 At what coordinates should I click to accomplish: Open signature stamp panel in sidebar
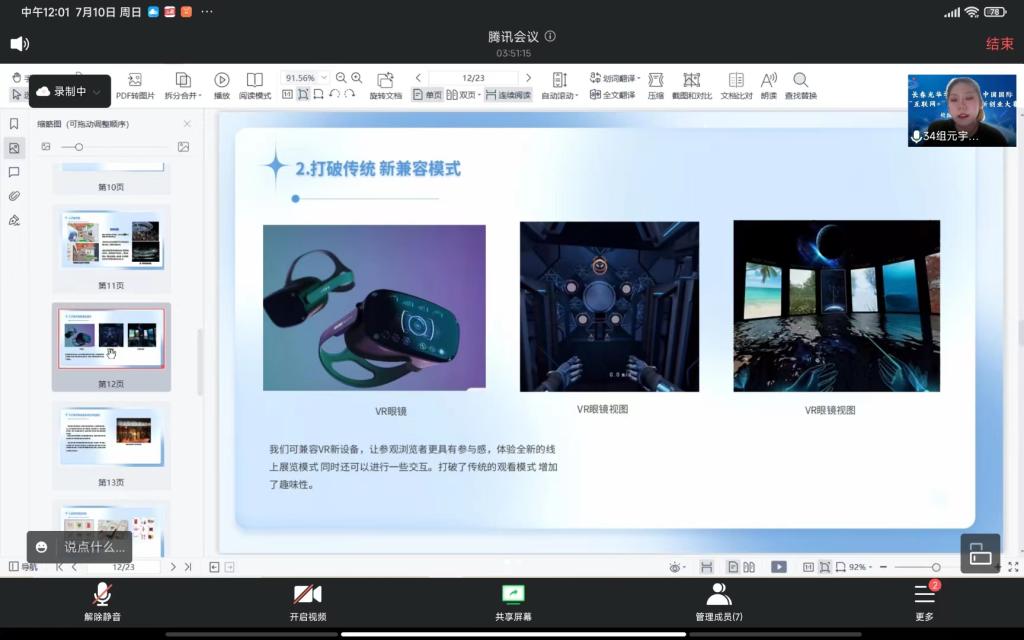point(14,220)
